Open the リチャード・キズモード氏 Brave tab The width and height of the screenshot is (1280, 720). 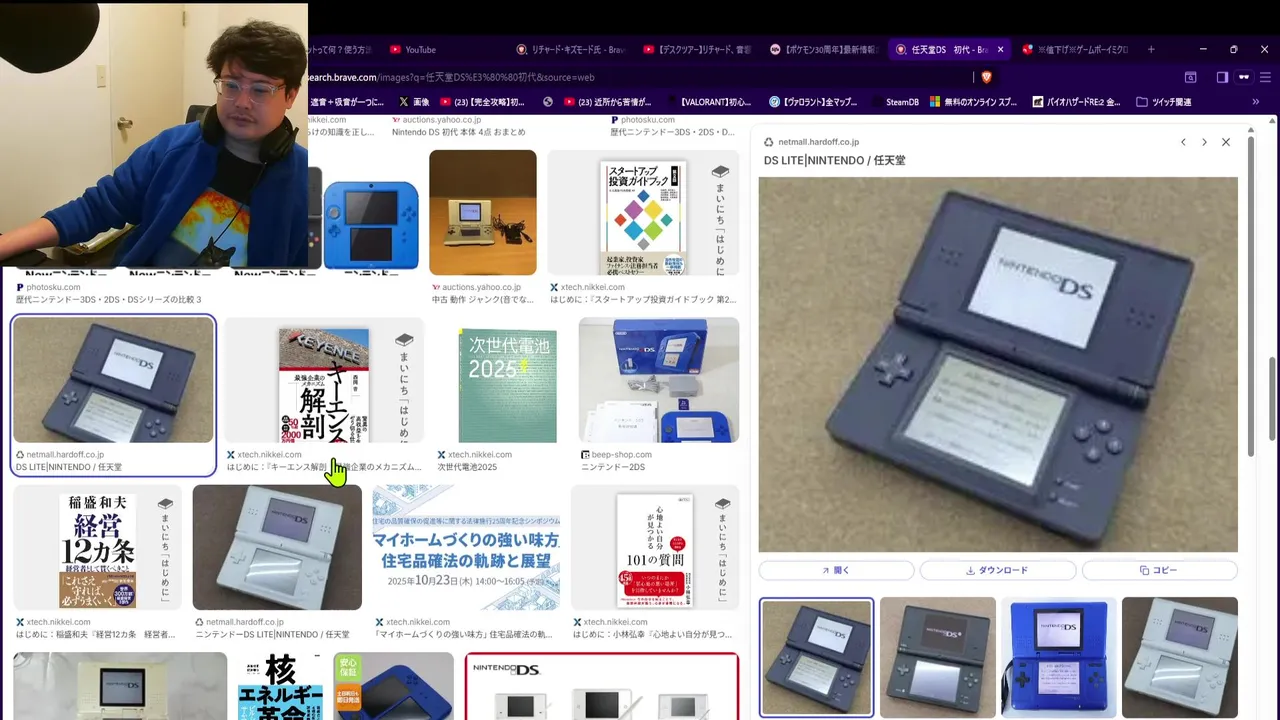570,50
